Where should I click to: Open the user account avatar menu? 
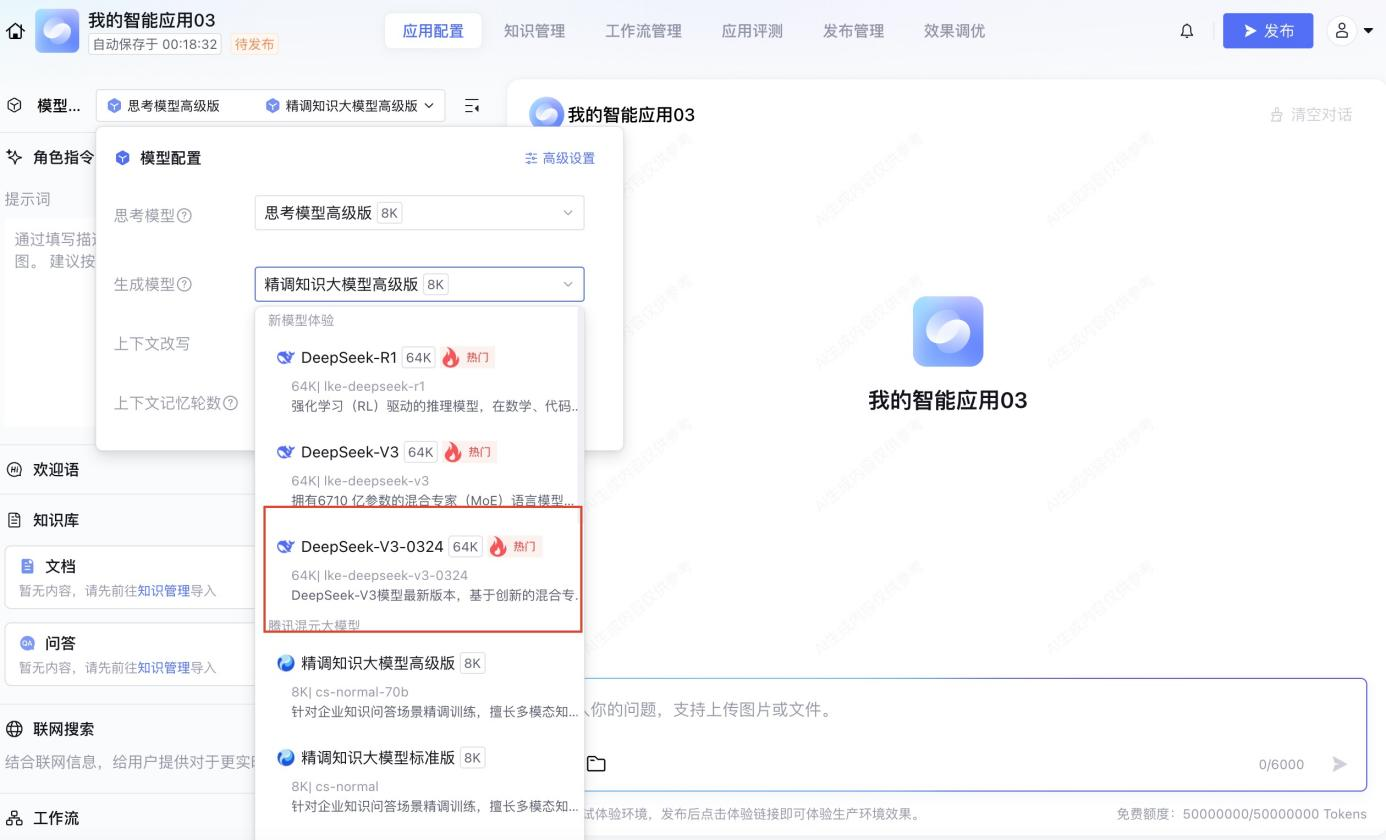1351,31
